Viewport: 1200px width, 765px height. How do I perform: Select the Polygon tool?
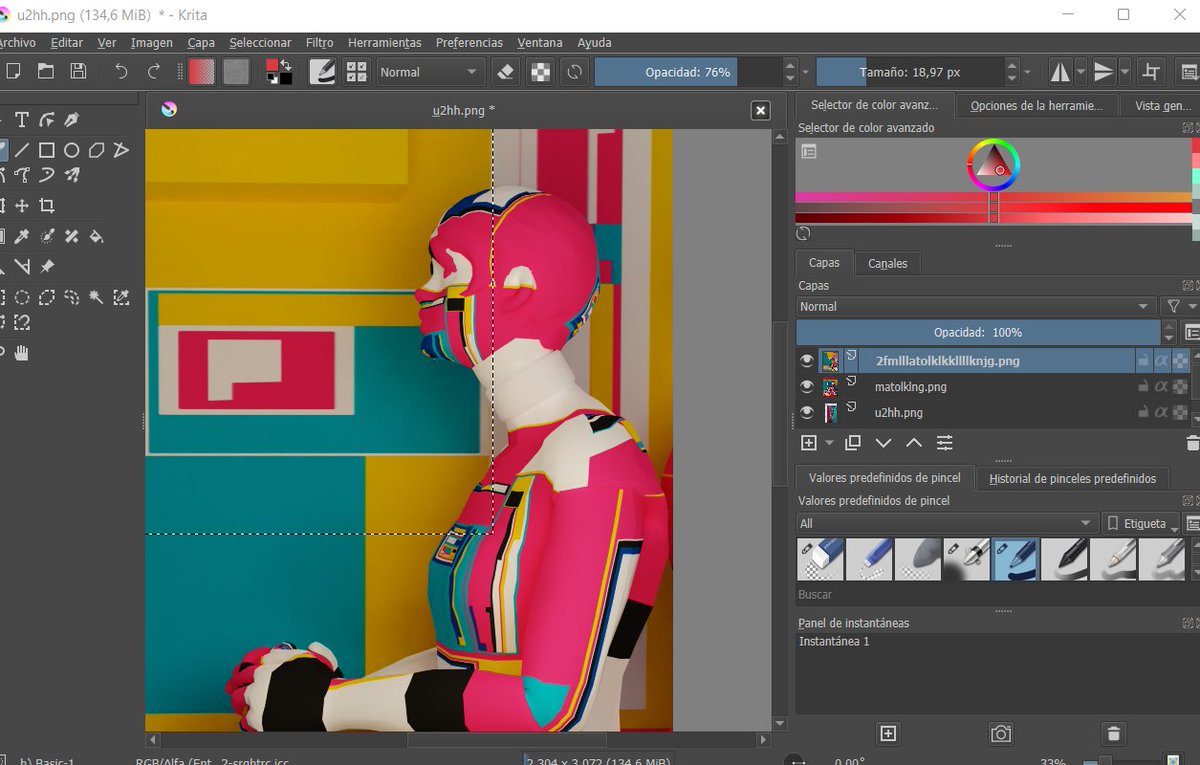96,150
